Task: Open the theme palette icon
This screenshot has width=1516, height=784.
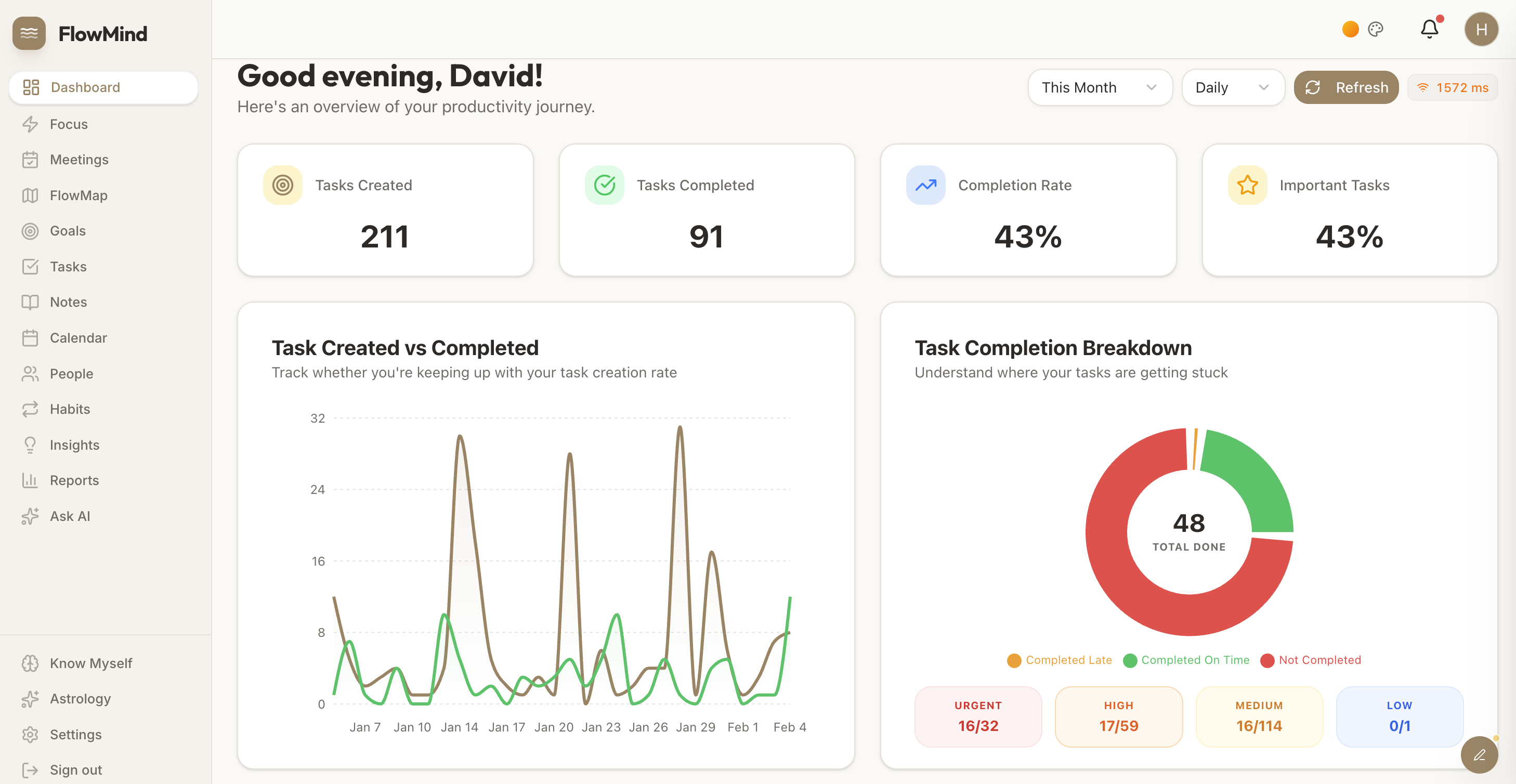Action: pos(1375,29)
